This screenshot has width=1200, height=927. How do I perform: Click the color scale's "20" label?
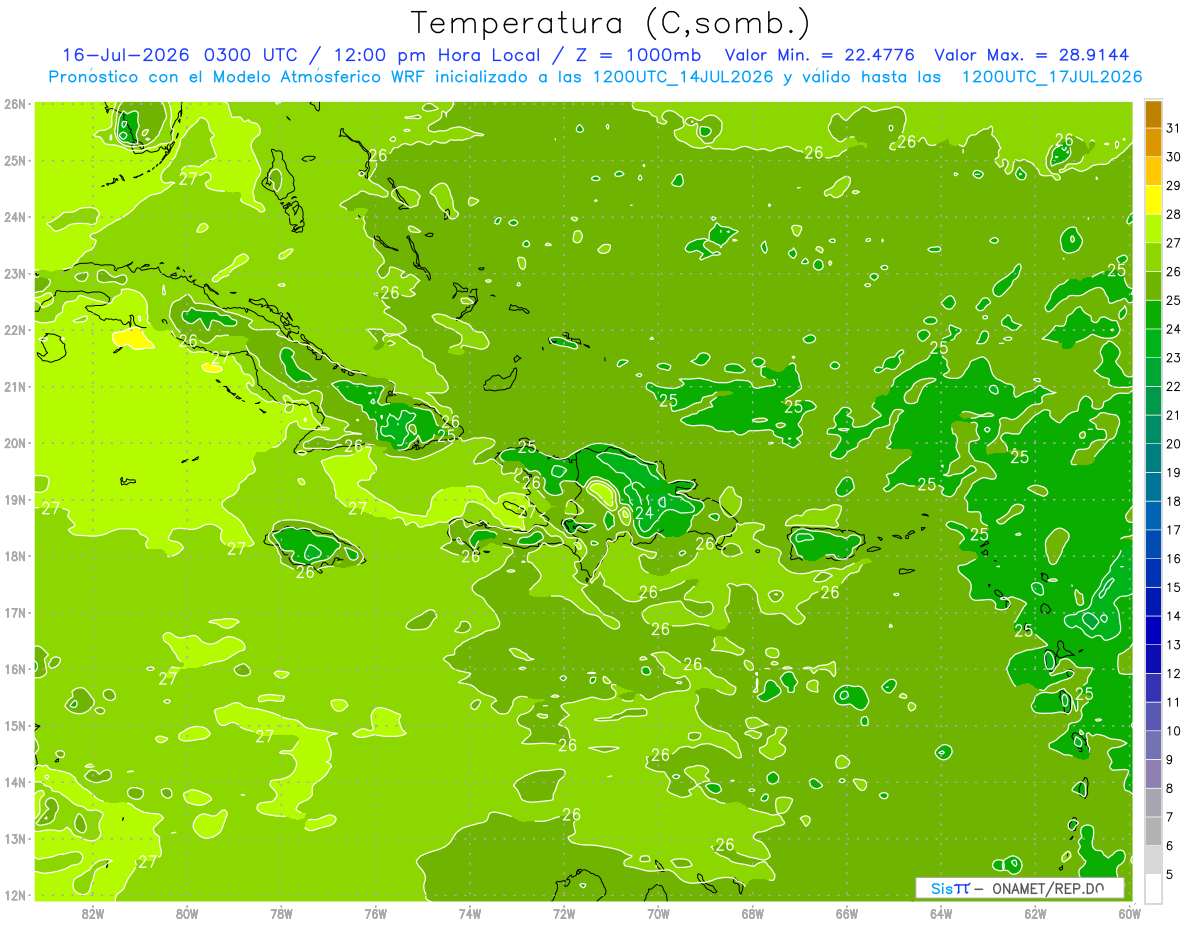click(x=1174, y=444)
